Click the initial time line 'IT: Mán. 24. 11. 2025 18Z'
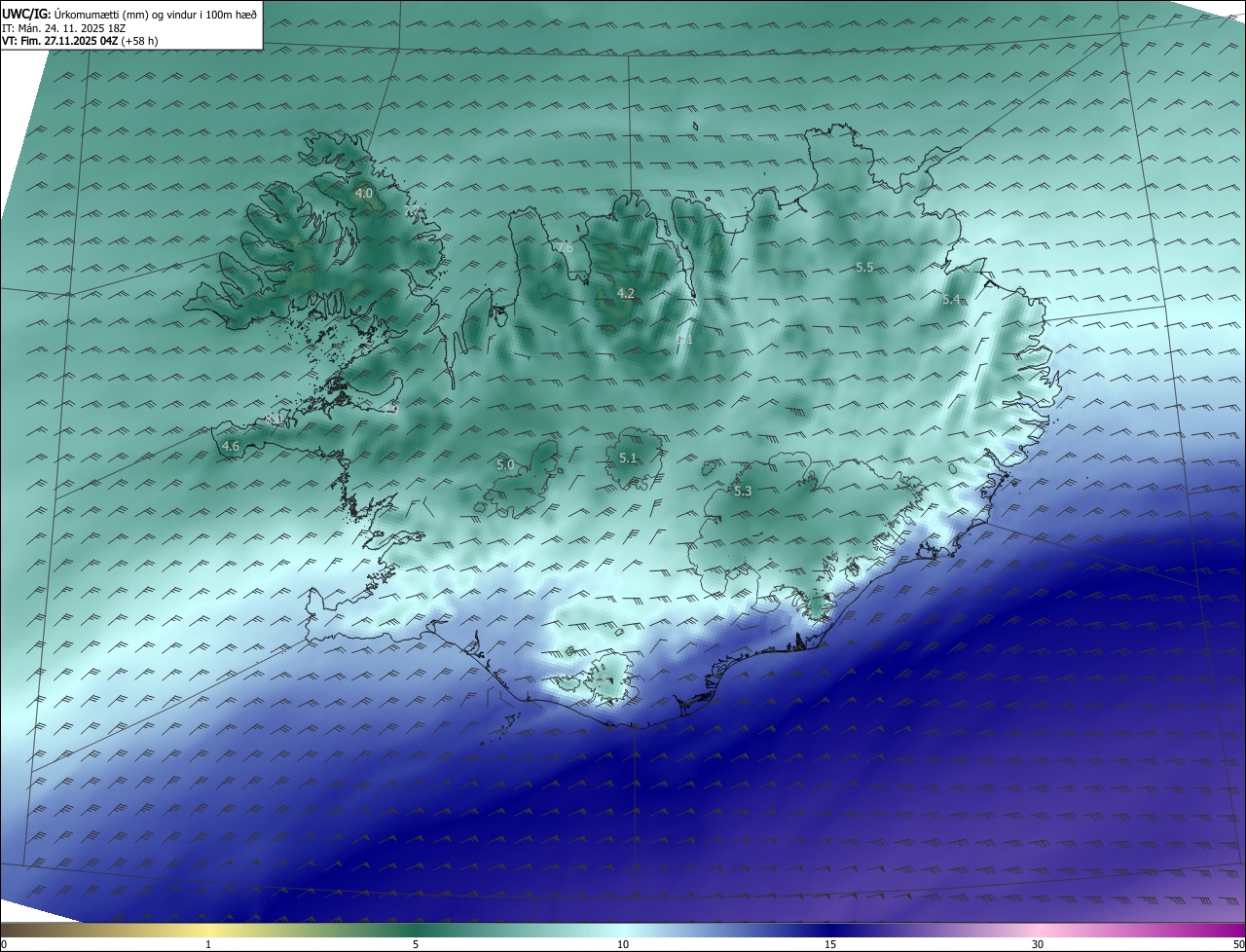This screenshot has width=1246, height=952. coord(66,28)
